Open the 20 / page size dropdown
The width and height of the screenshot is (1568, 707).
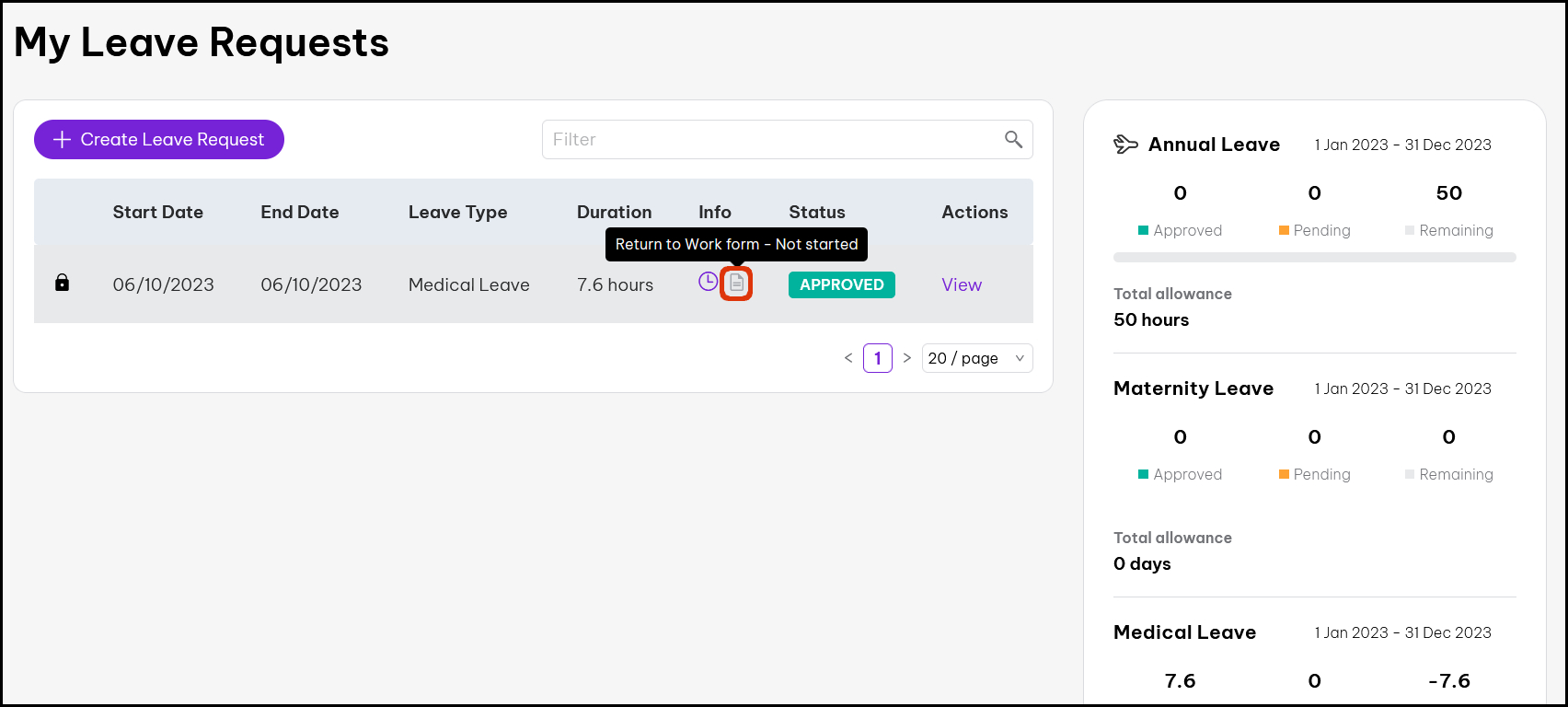976,358
